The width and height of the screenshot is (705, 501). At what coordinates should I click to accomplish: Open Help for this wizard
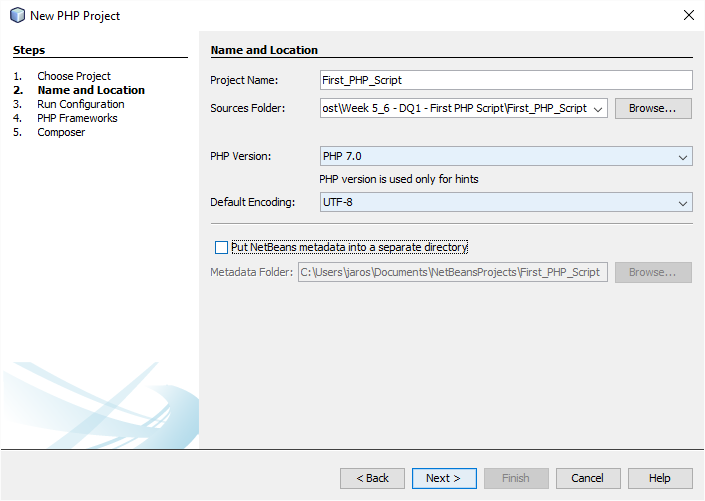coord(660,478)
